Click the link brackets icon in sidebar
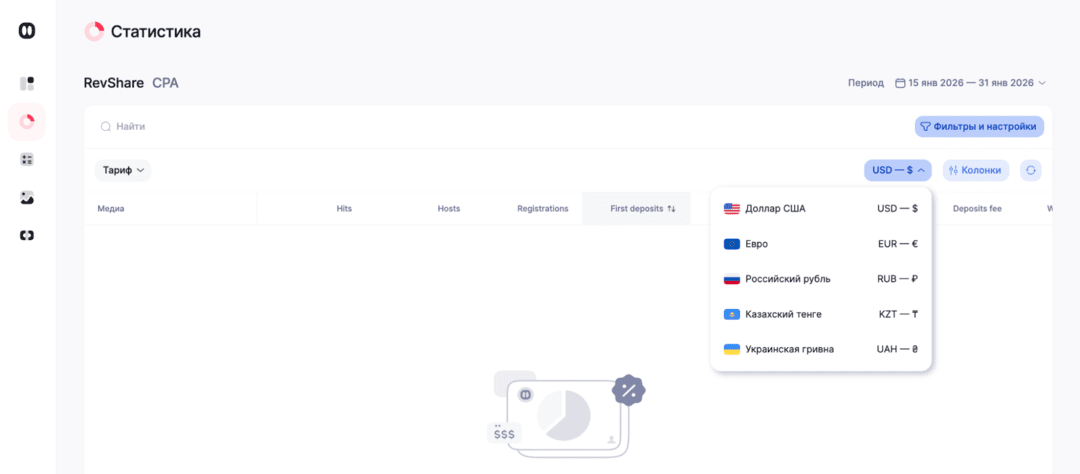 click(x=27, y=235)
